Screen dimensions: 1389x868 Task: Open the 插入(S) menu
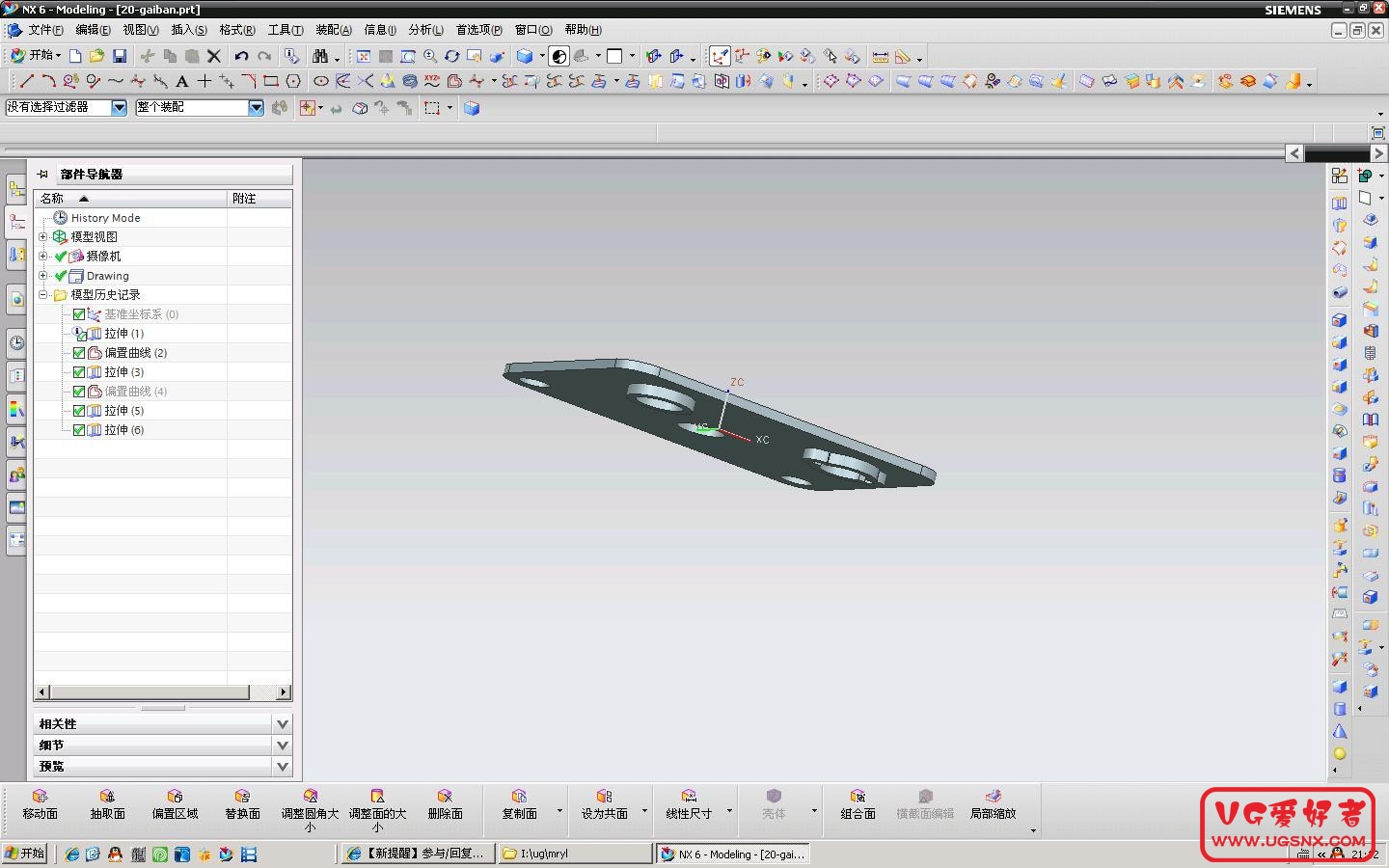point(189,30)
